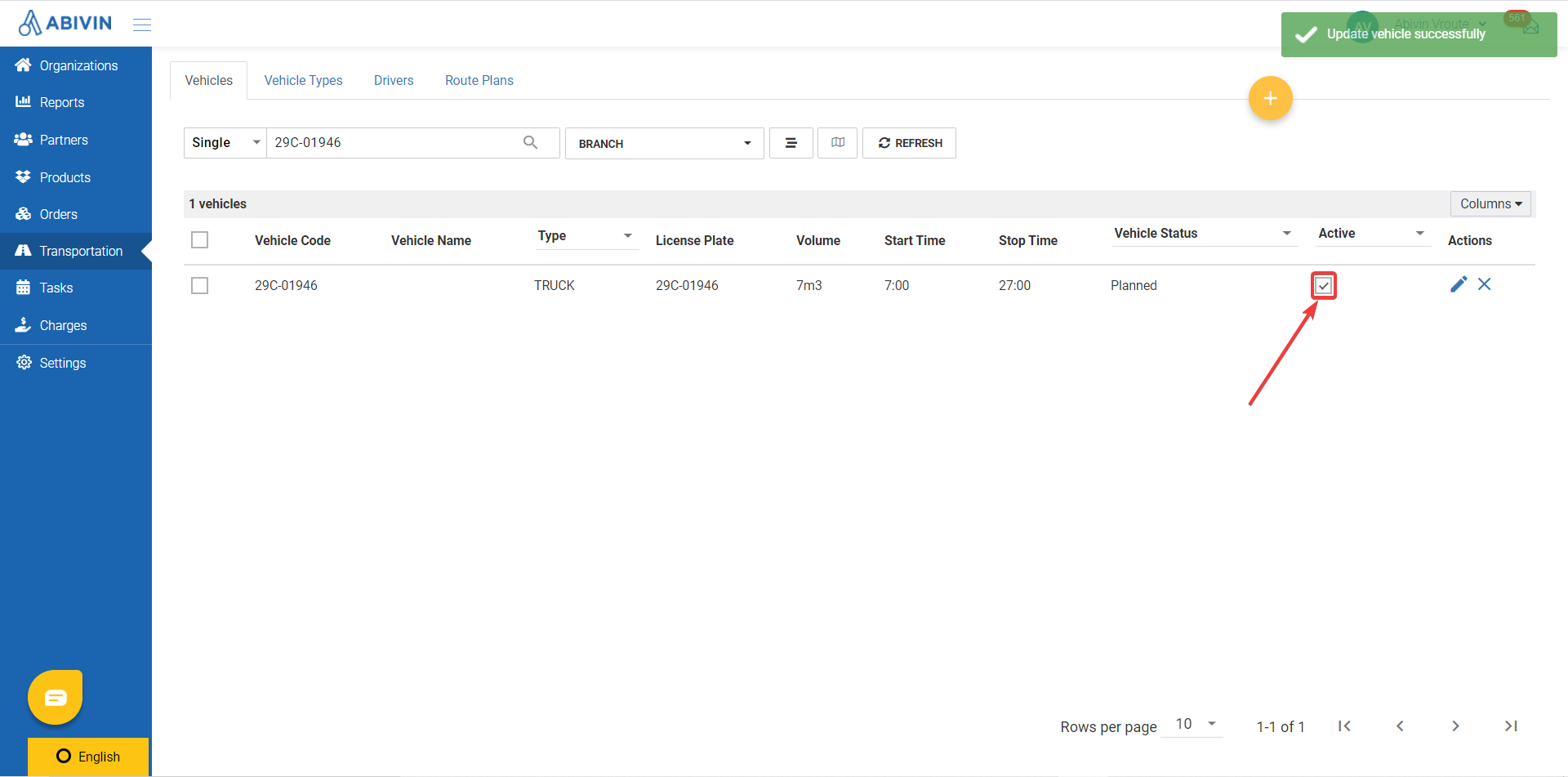Check the row checkbox for 29C-01946
This screenshot has width=1568, height=777.
(x=199, y=285)
